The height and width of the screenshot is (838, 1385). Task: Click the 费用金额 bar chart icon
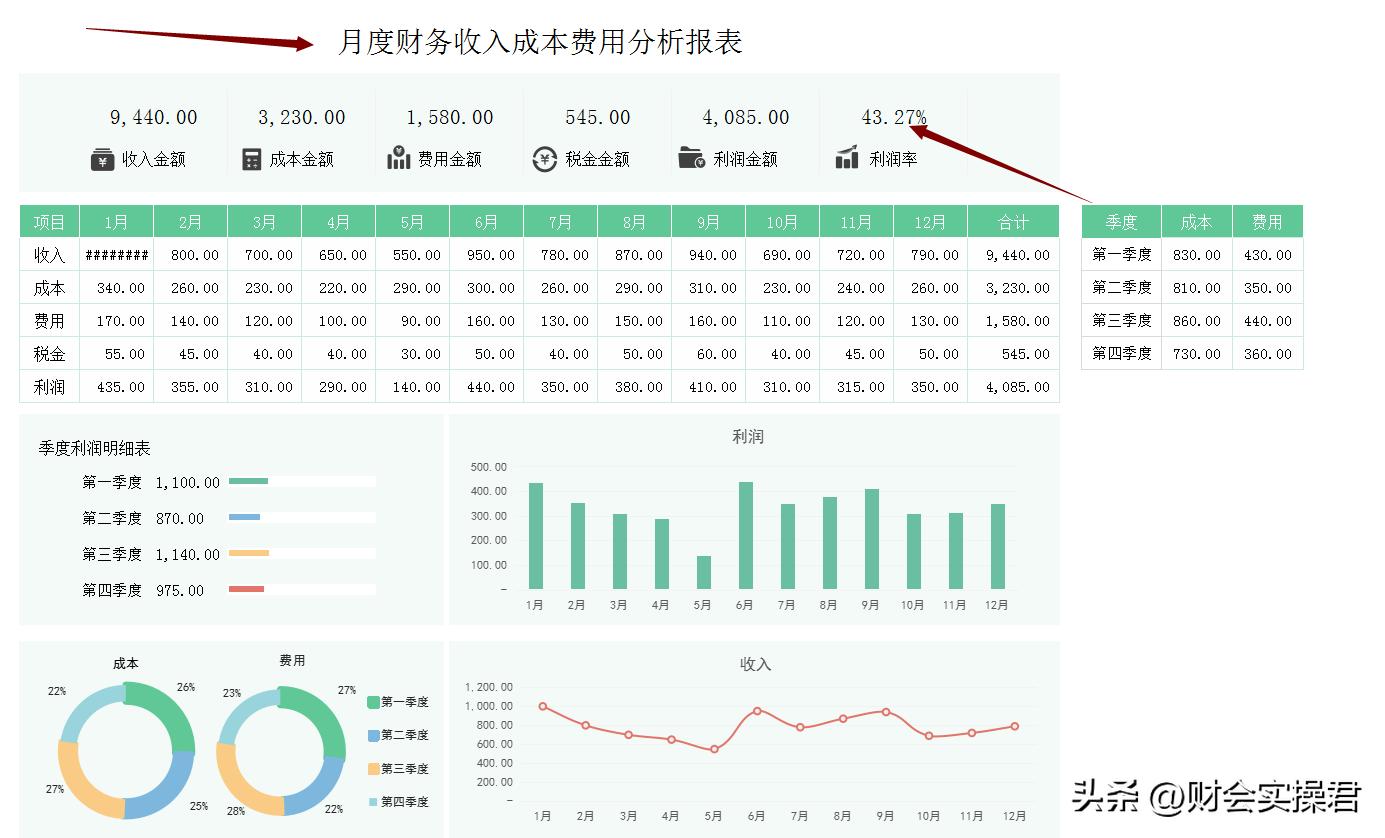point(397,157)
